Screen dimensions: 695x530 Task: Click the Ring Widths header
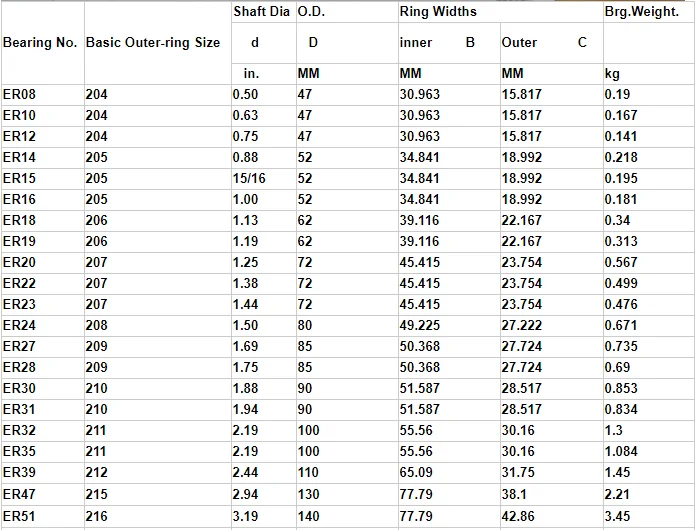tap(438, 12)
